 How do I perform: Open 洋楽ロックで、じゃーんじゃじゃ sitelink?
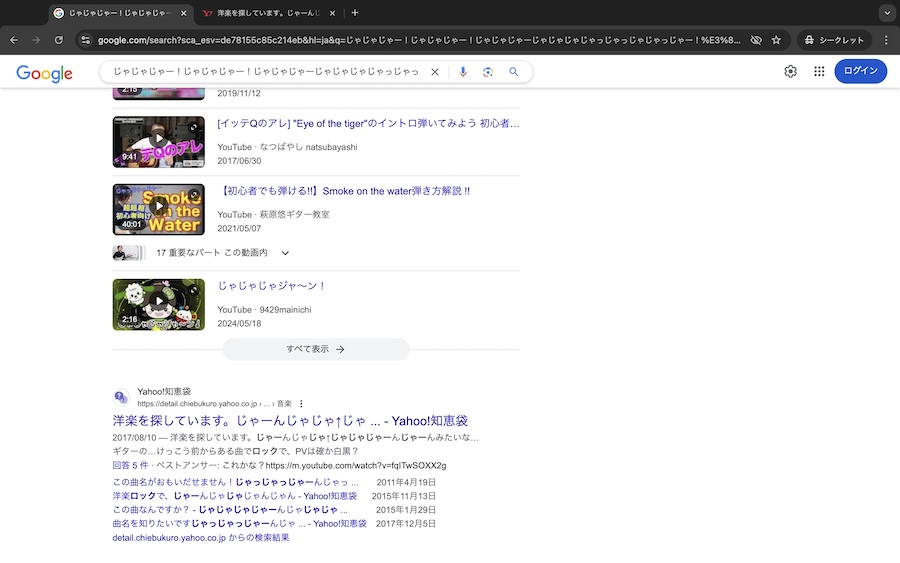[x=235, y=496]
